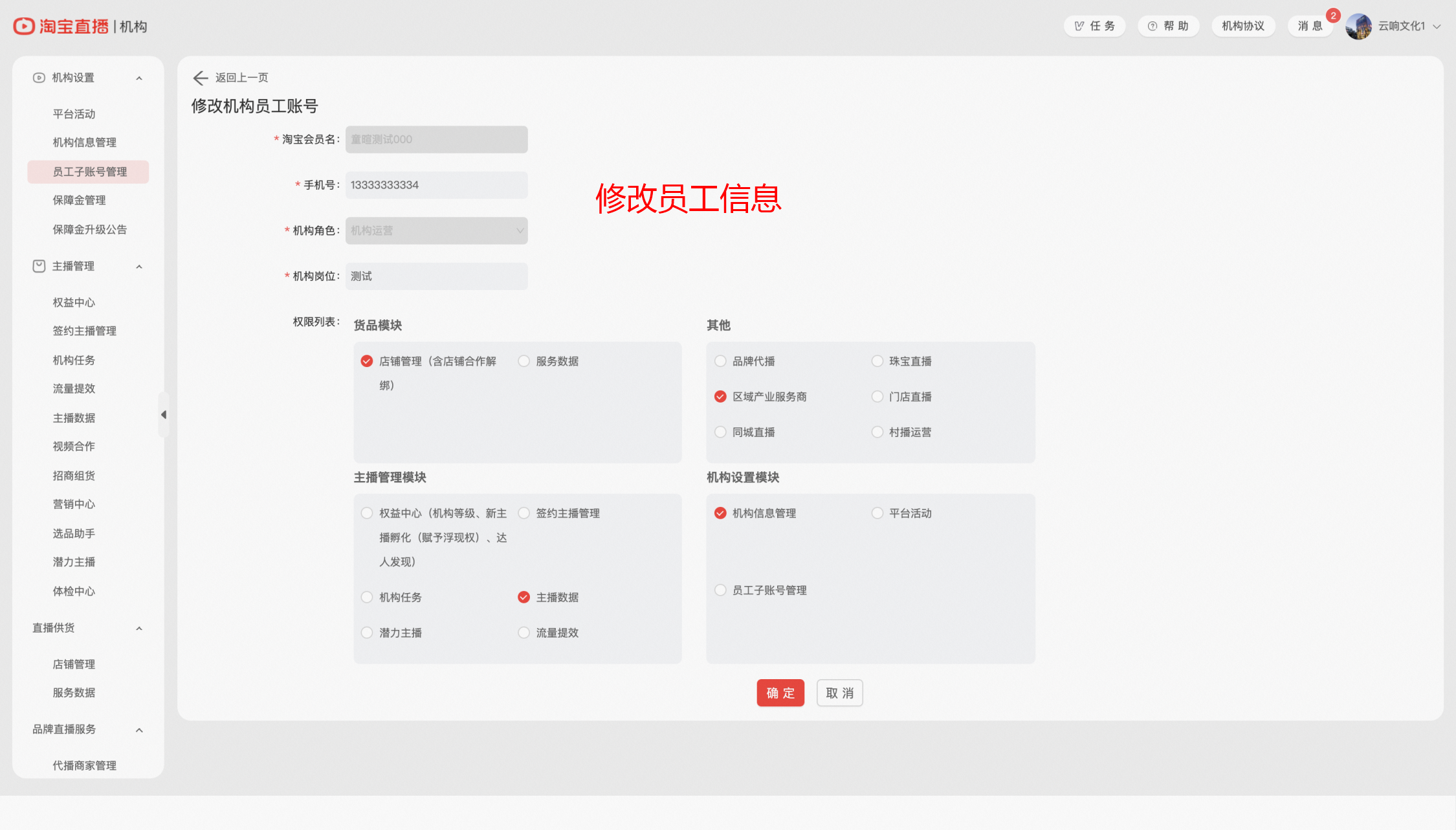This screenshot has height=830, width=1456.
Task: Check the 平台活动 permission
Action: click(x=877, y=513)
